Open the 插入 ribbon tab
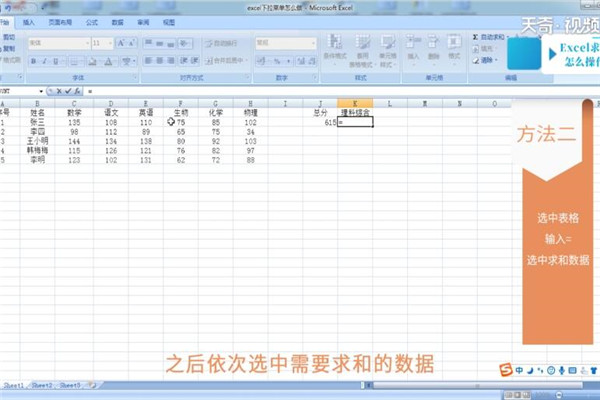600x400 pixels. (x=29, y=23)
